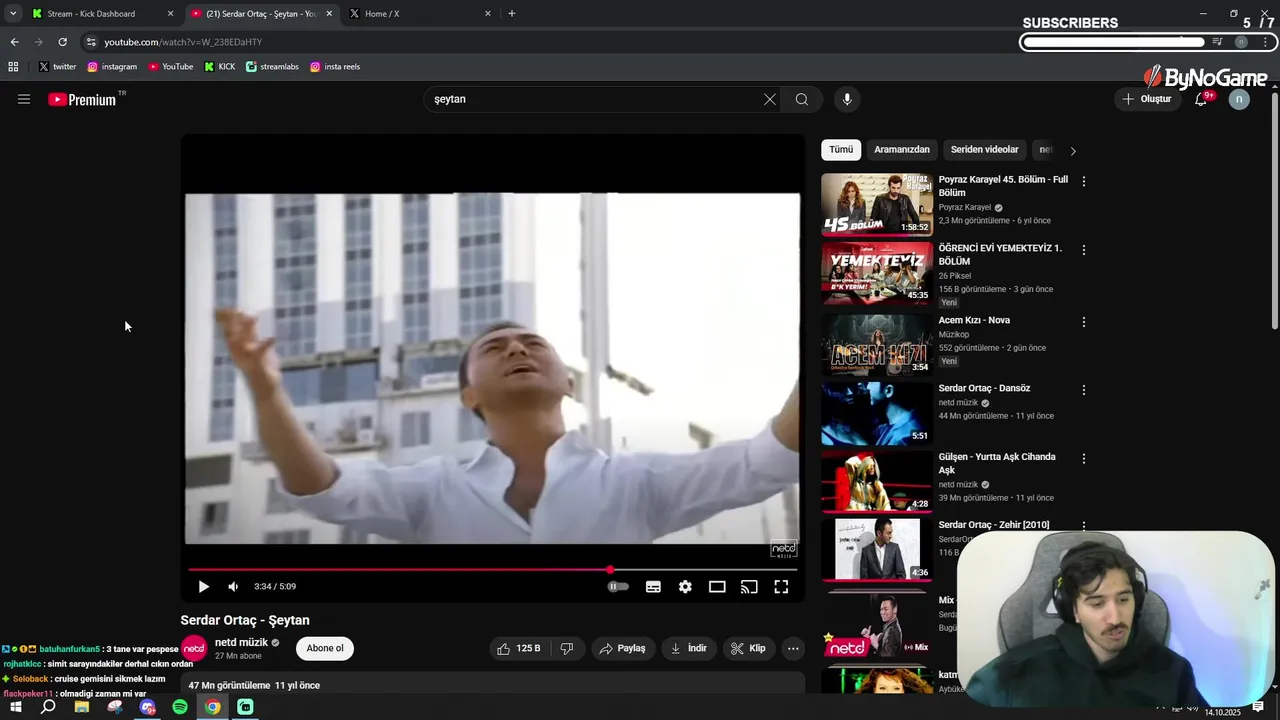
Task: Open Gülşen - Yurtta Aşk Cihanda Aşk thumbnail
Action: point(877,482)
